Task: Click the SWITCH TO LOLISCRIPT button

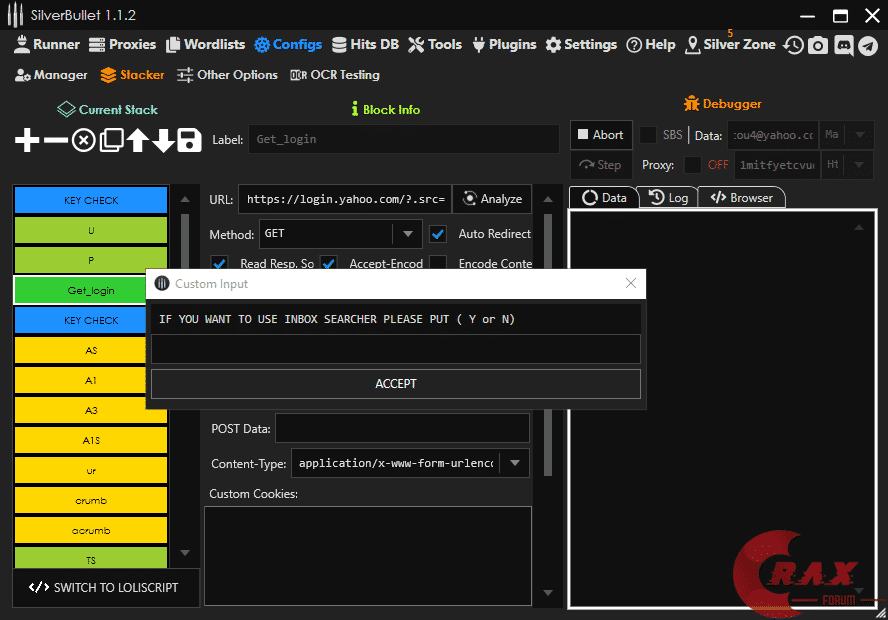Action: [104, 587]
